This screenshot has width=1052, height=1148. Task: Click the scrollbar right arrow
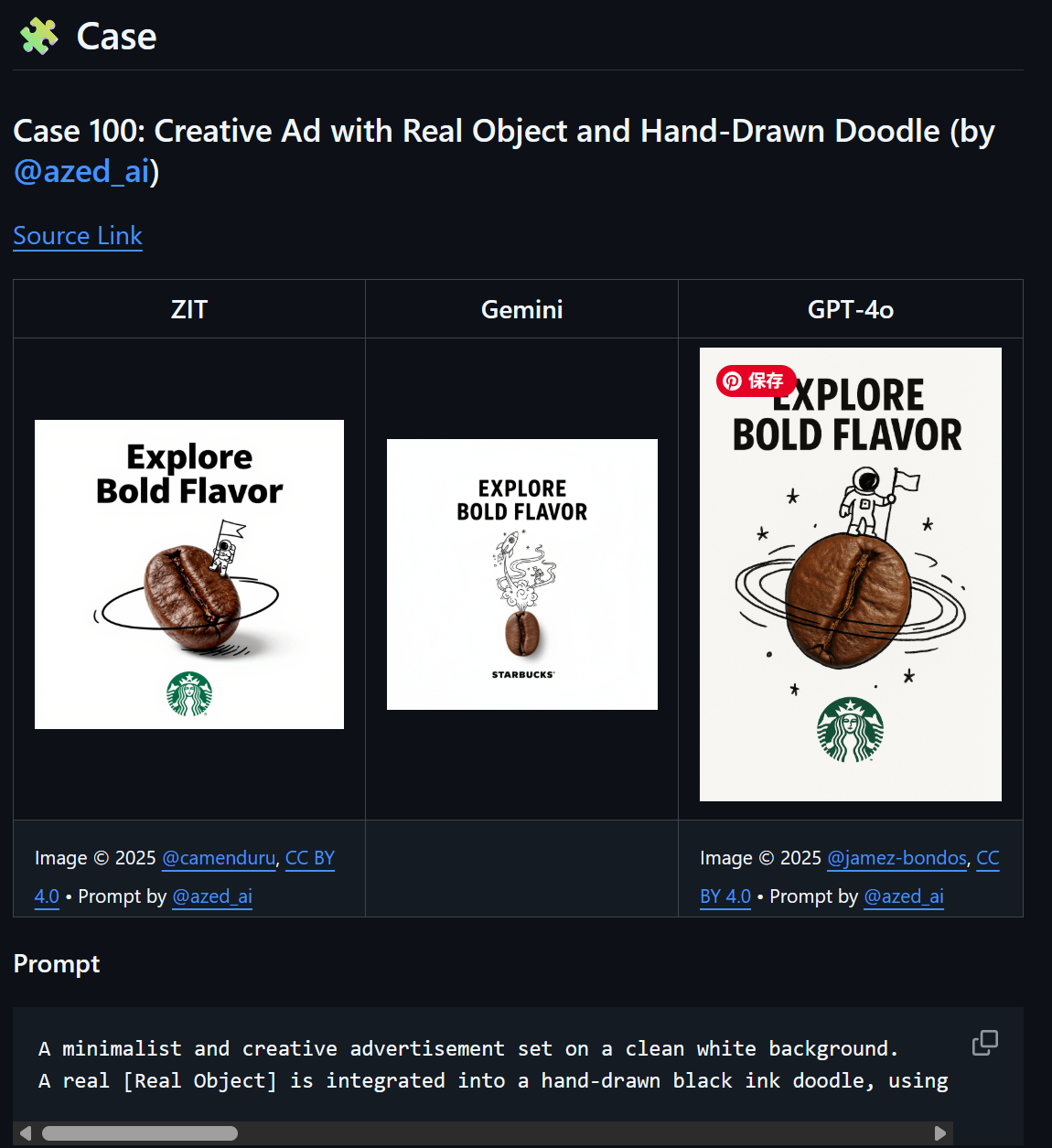[939, 1133]
